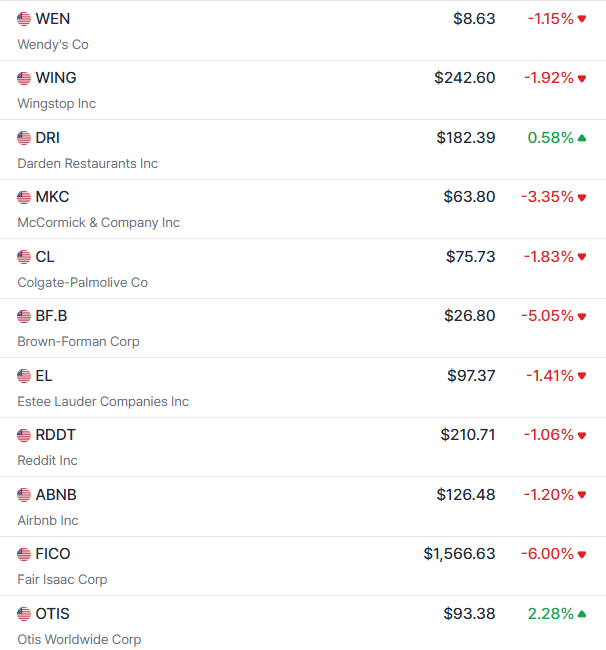Select the CL ticker symbol

pyautogui.click(x=45, y=257)
